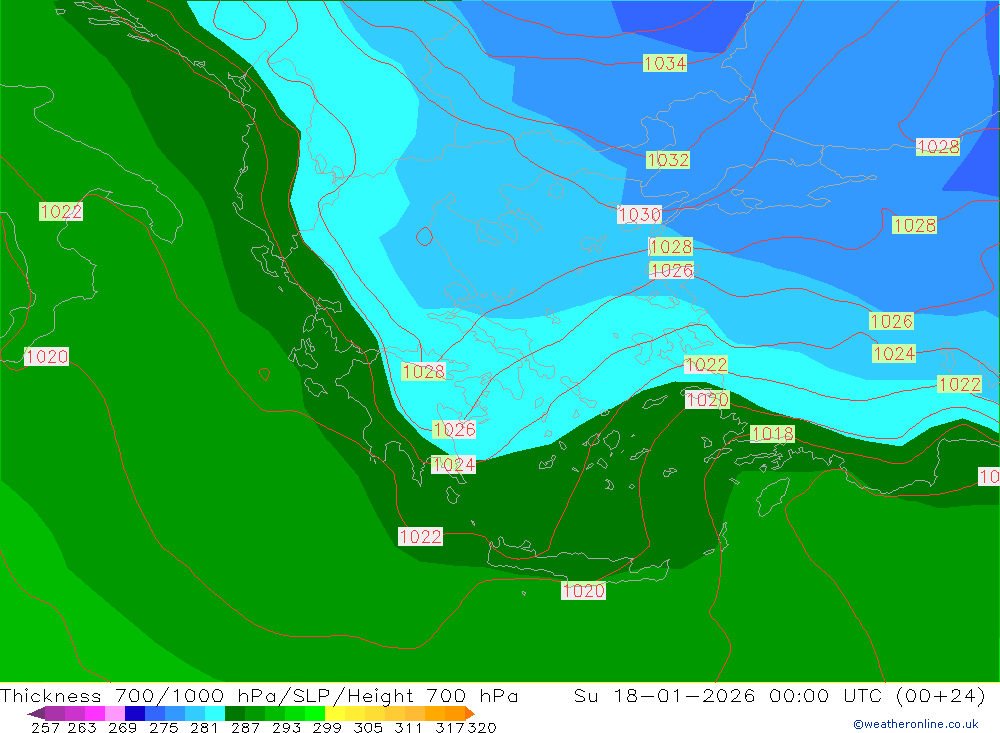
Task: Click the 320 legend value
Action: click(482, 727)
